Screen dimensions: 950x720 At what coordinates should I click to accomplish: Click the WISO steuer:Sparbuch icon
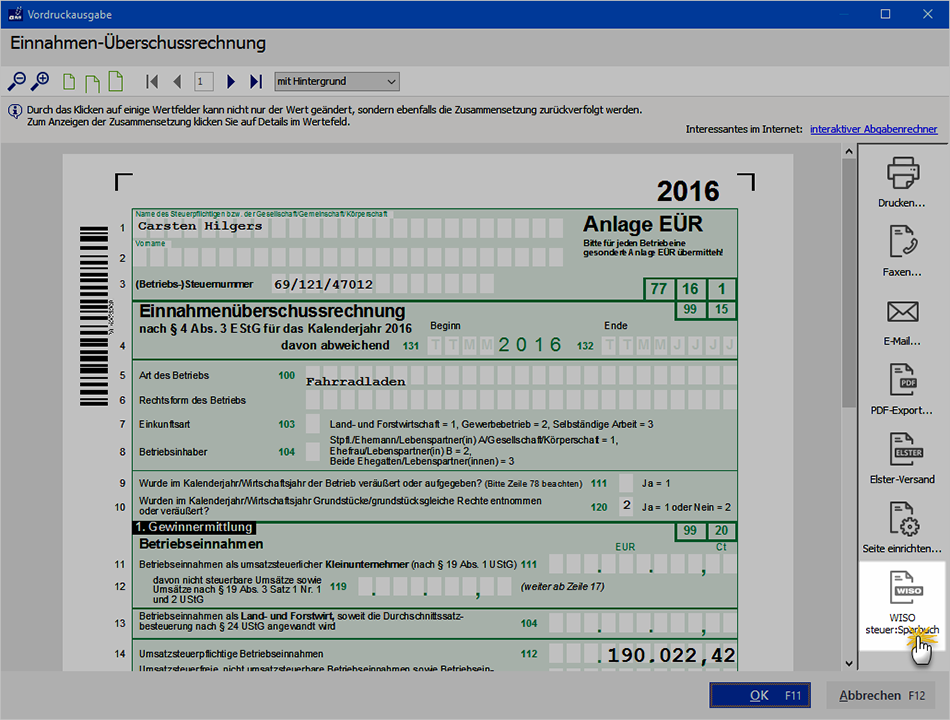[x=905, y=587]
